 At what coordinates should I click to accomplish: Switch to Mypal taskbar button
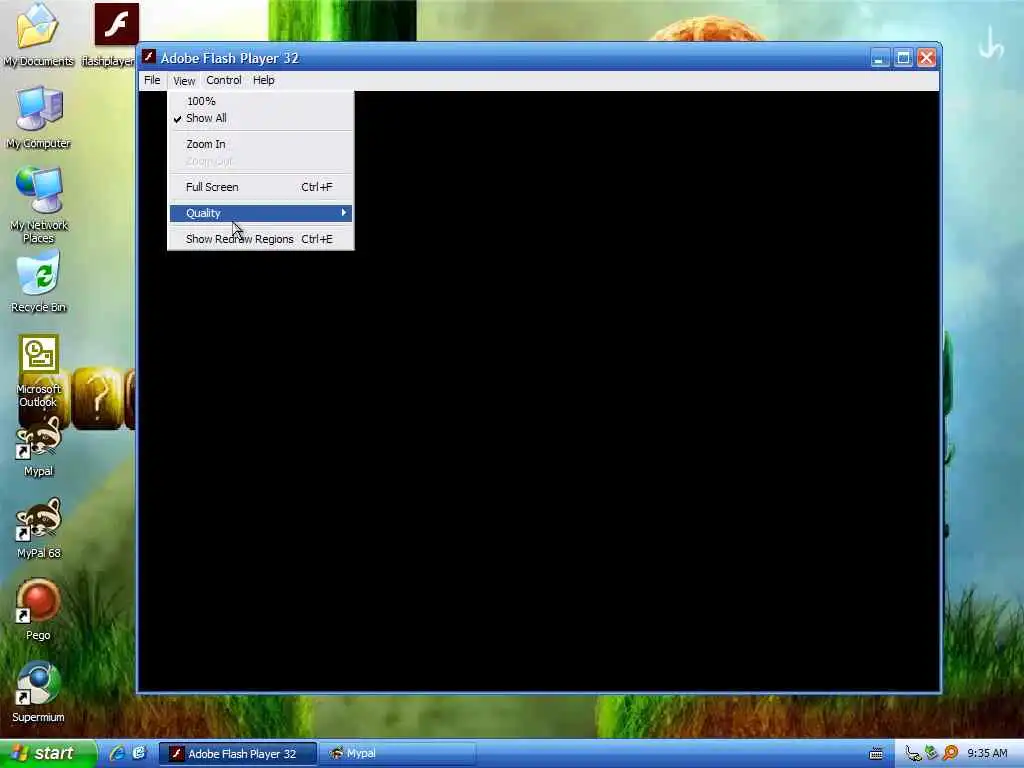(398, 754)
